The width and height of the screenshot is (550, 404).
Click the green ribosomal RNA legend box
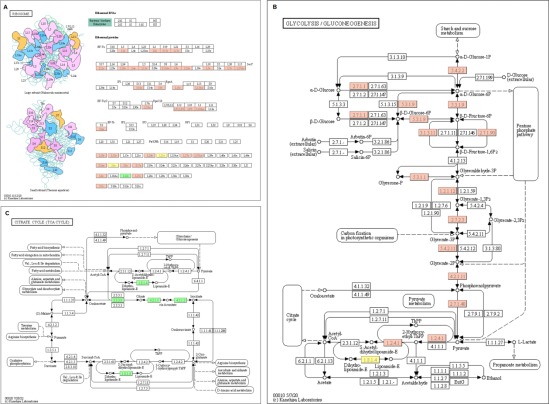100,22
